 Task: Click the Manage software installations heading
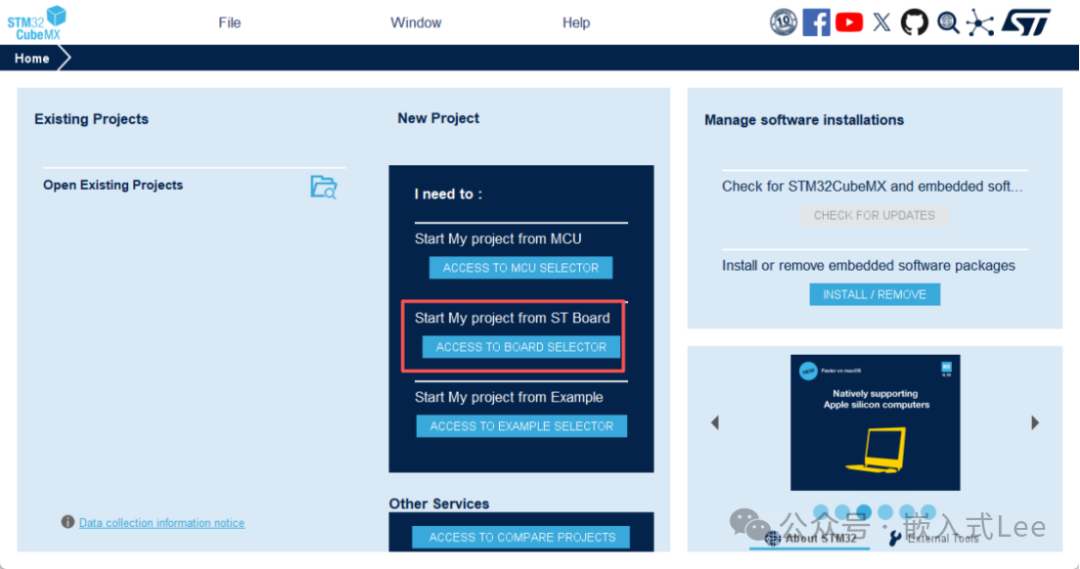tap(804, 120)
